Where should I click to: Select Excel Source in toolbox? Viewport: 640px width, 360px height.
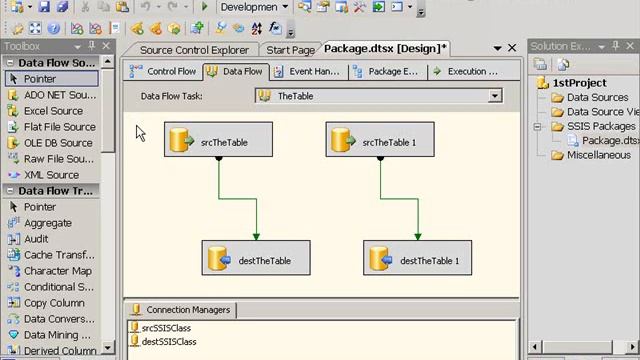pyautogui.click(x=52, y=111)
